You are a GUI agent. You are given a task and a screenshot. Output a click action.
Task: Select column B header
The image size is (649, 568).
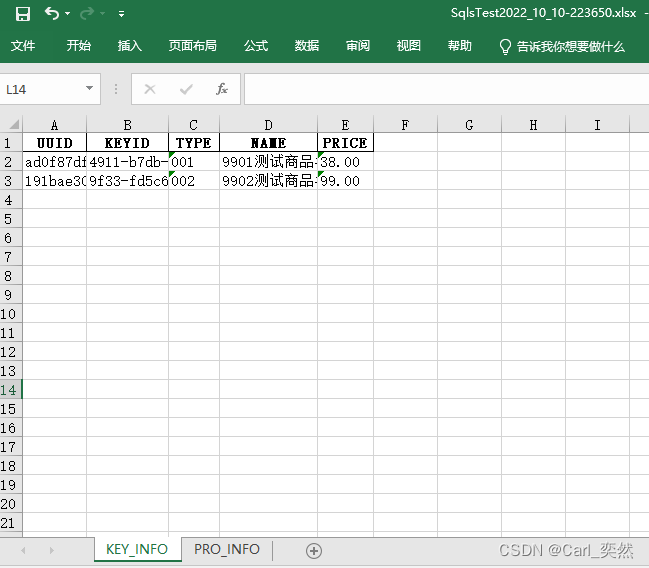coord(127,125)
